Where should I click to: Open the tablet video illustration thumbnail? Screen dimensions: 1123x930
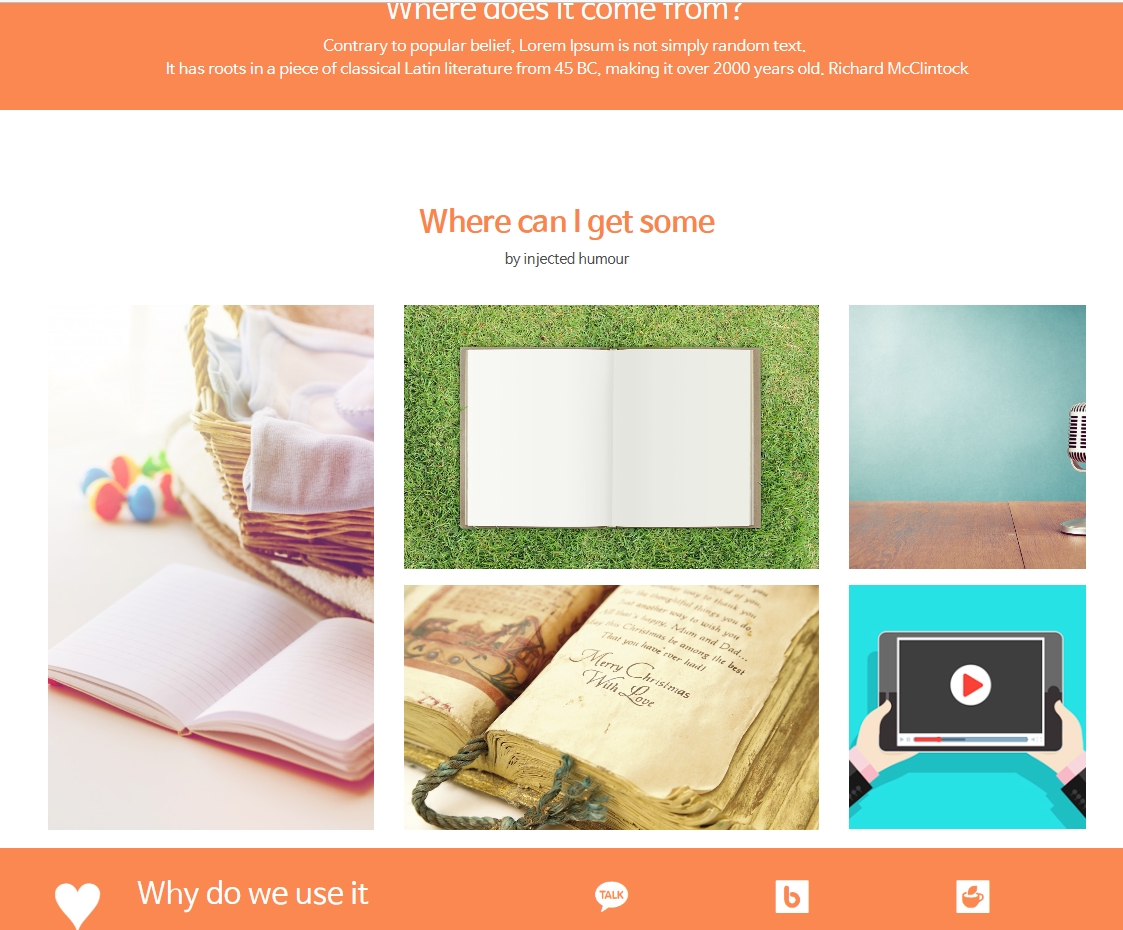[x=967, y=707]
